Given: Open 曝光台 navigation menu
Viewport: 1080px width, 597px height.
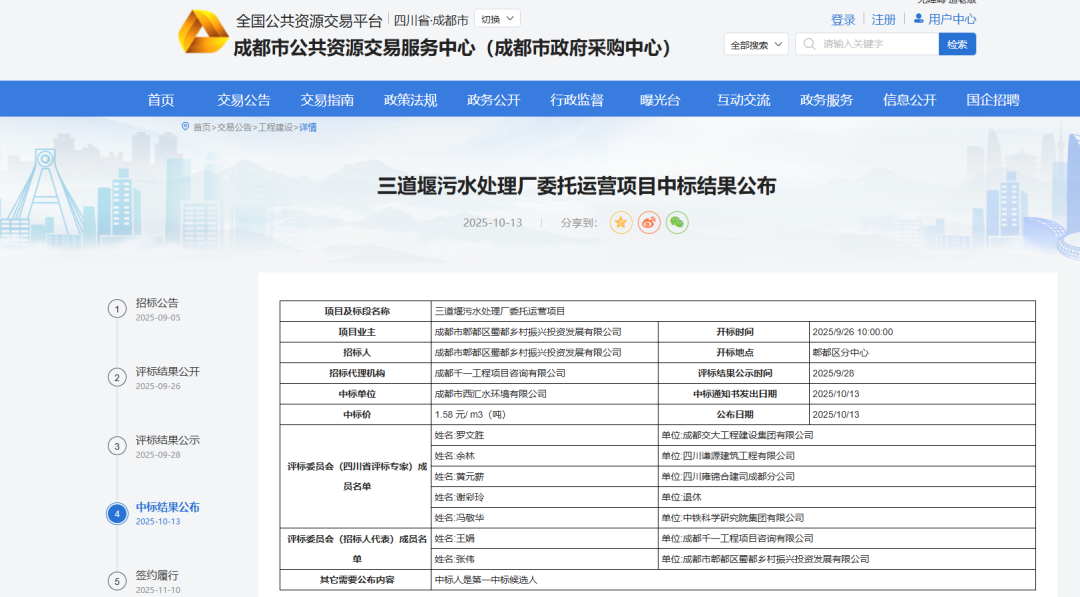Looking at the screenshot, I should (x=661, y=100).
